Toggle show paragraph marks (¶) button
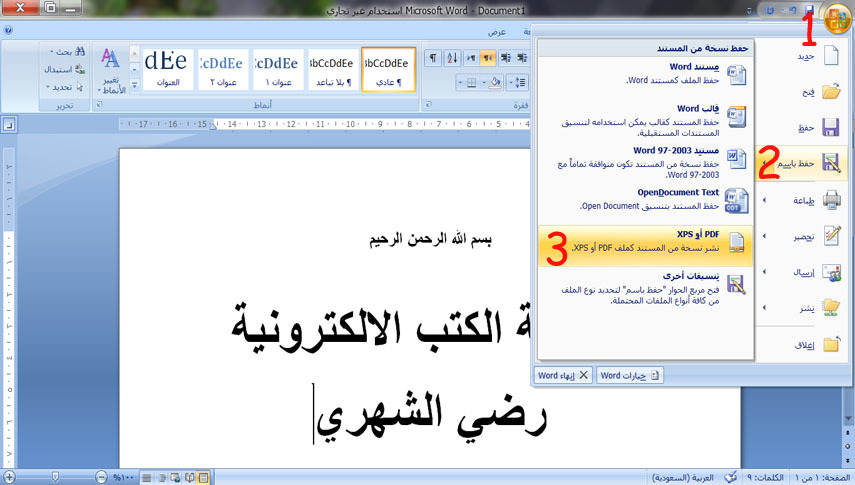855x485 pixels. (x=433, y=57)
